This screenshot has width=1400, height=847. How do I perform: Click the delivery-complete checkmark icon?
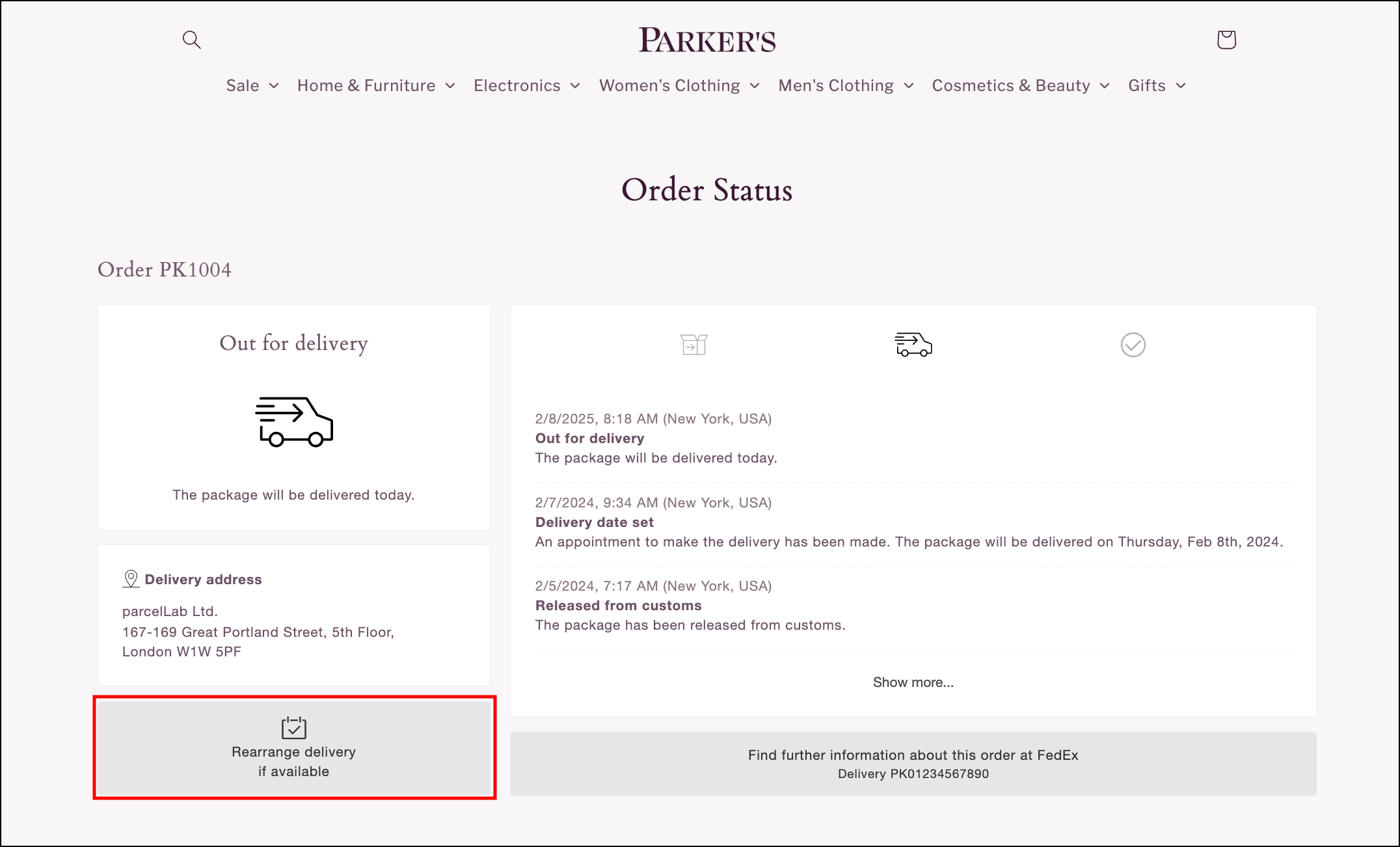[1132, 345]
